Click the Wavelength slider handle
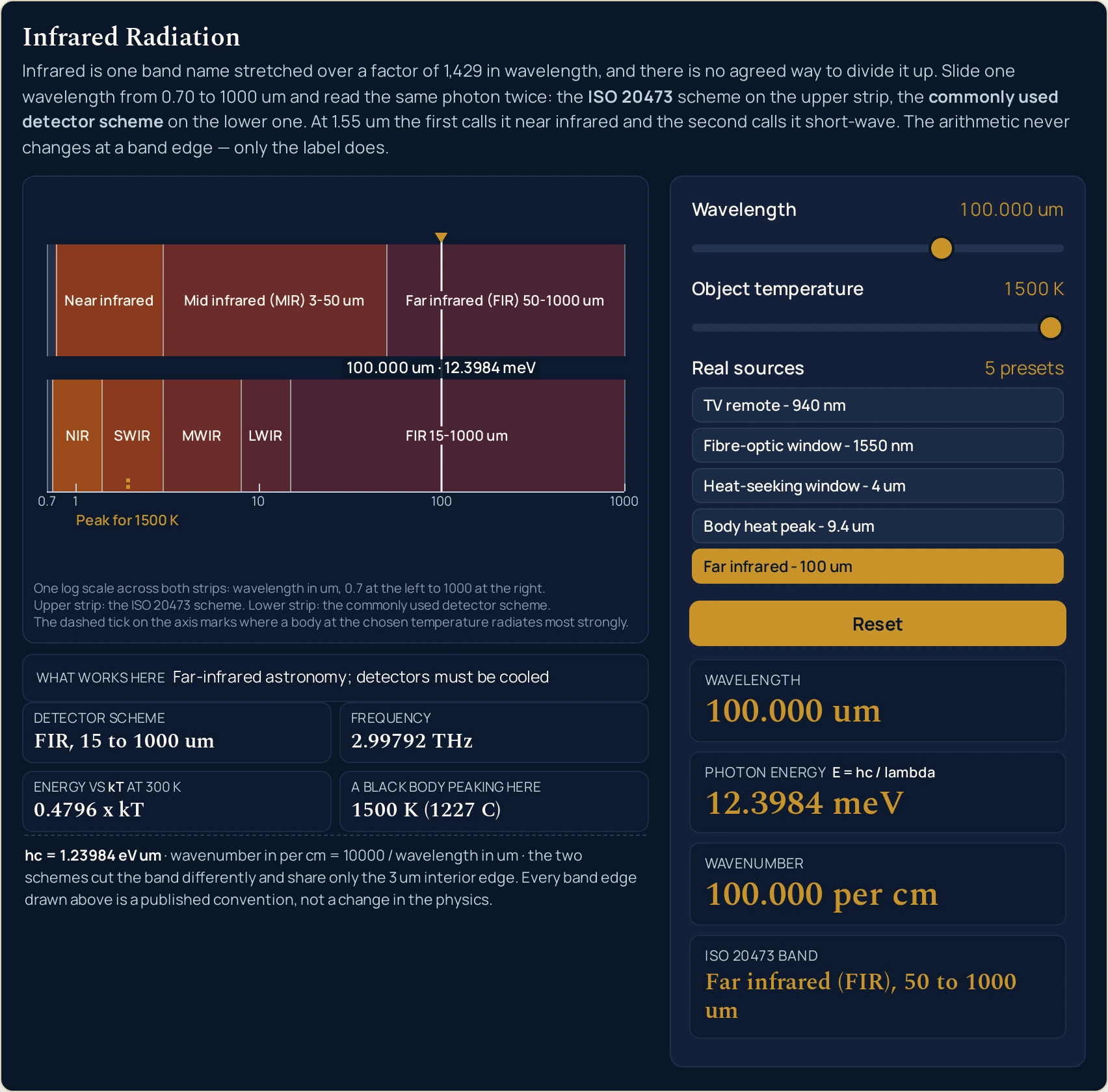1108x1092 pixels. pos(941,248)
